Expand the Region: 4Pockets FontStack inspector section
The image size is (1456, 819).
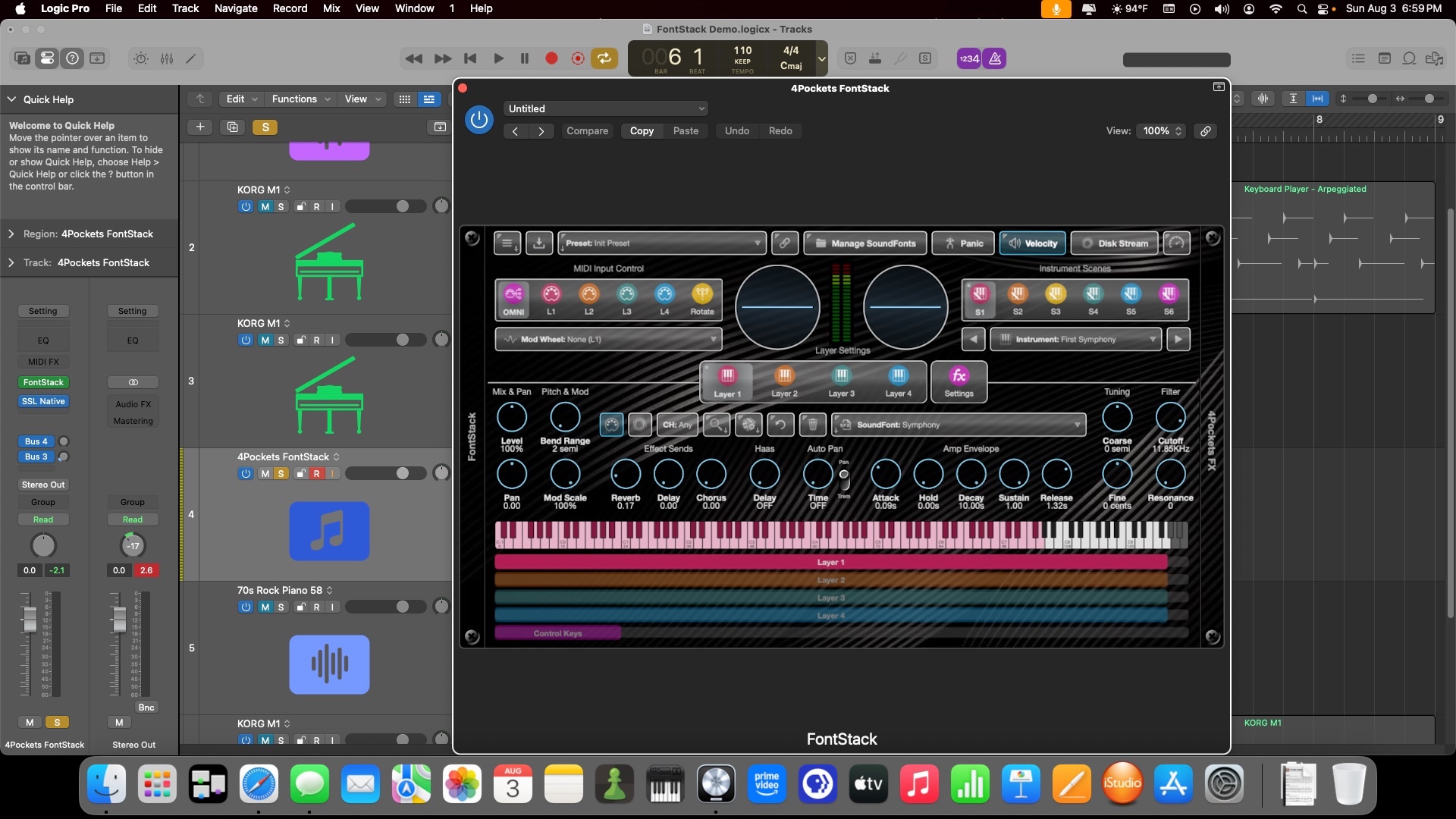11,234
